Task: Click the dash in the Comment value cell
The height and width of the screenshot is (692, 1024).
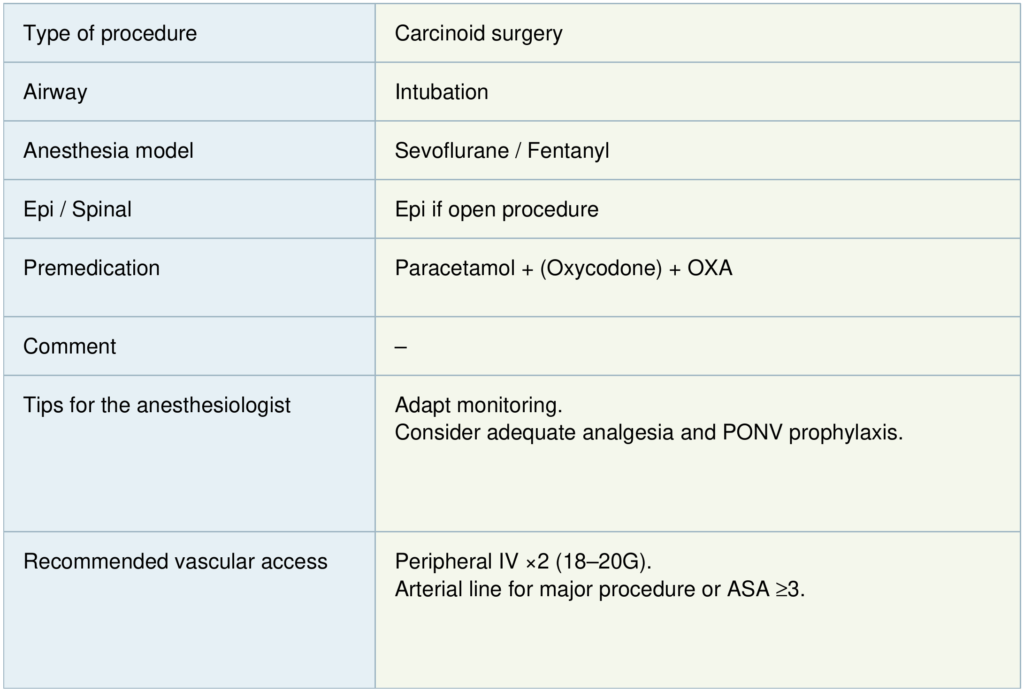Action: point(401,346)
